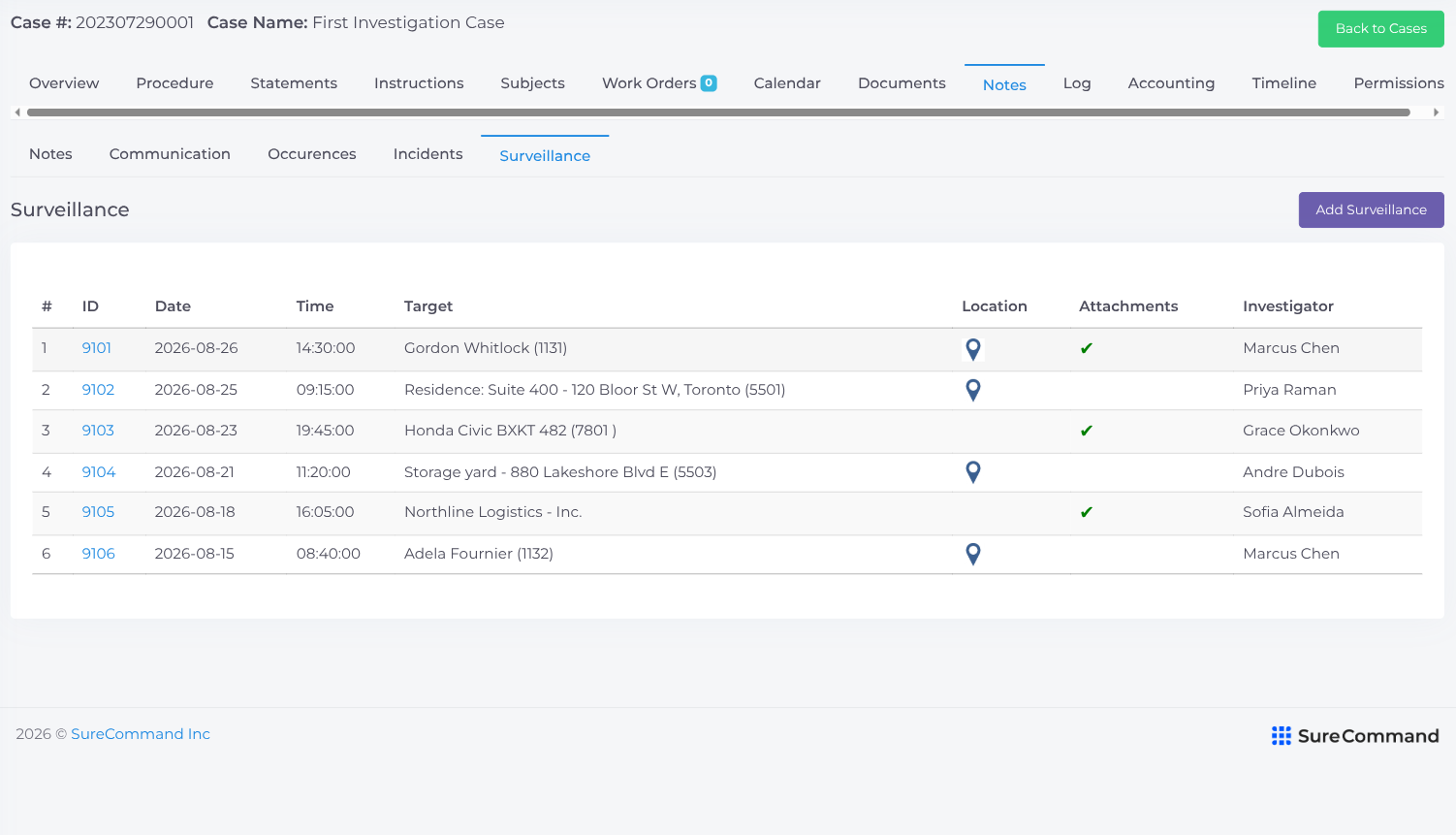Open surveillance record 9105
This screenshot has width=1456, height=835.
click(x=98, y=512)
